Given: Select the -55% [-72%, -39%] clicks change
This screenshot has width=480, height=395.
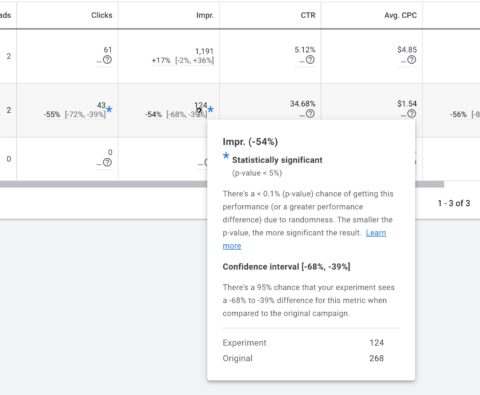Looking at the screenshot, I should (75, 115).
